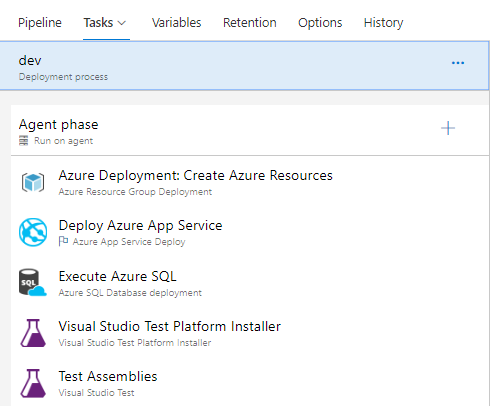The image size is (490, 406).
Task: Switch to the Variables tab
Action: pyautogui.click(x=176, y=23)
